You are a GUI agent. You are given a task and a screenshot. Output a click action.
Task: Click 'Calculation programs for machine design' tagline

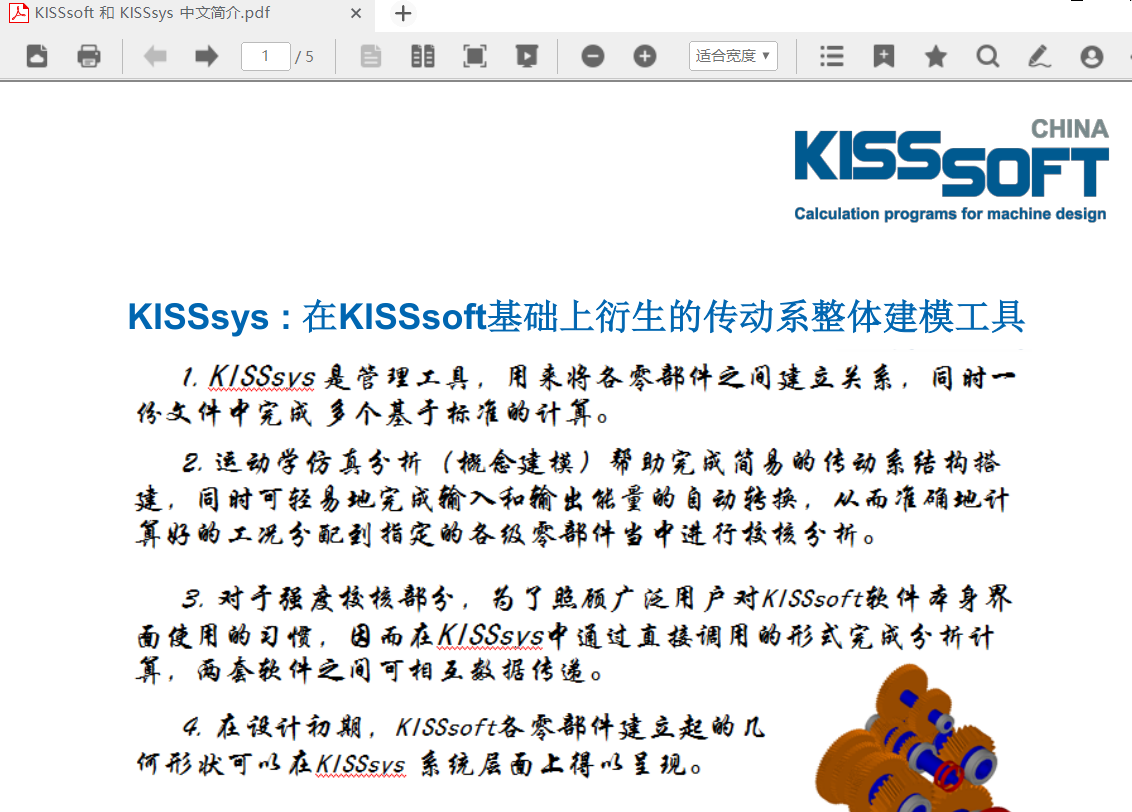point(950,214)
